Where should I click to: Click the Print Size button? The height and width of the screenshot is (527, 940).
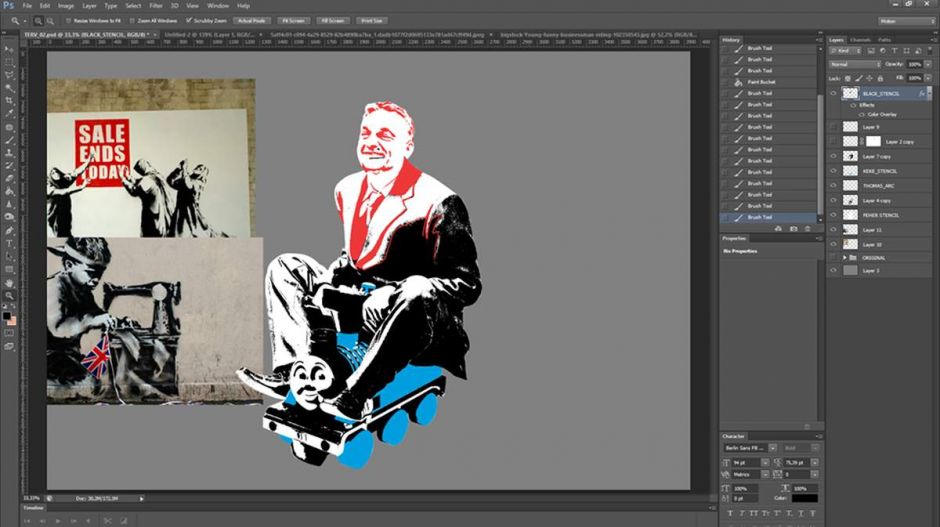[x=372, y=21]
